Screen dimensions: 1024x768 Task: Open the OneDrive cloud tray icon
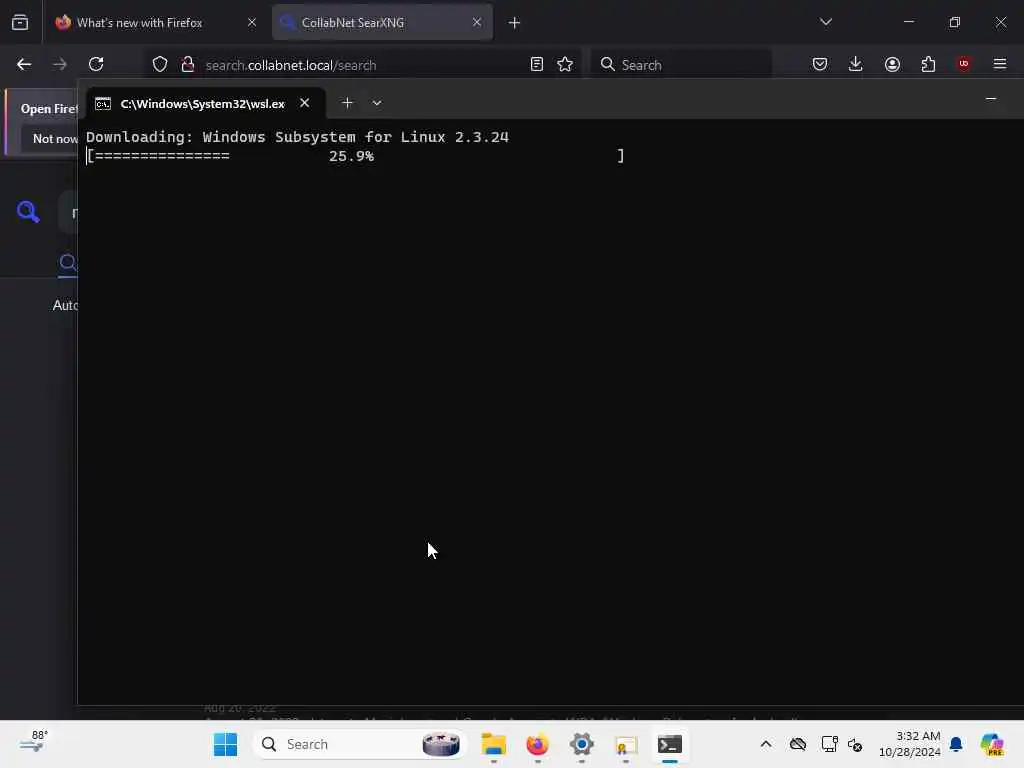coord(798,744)
